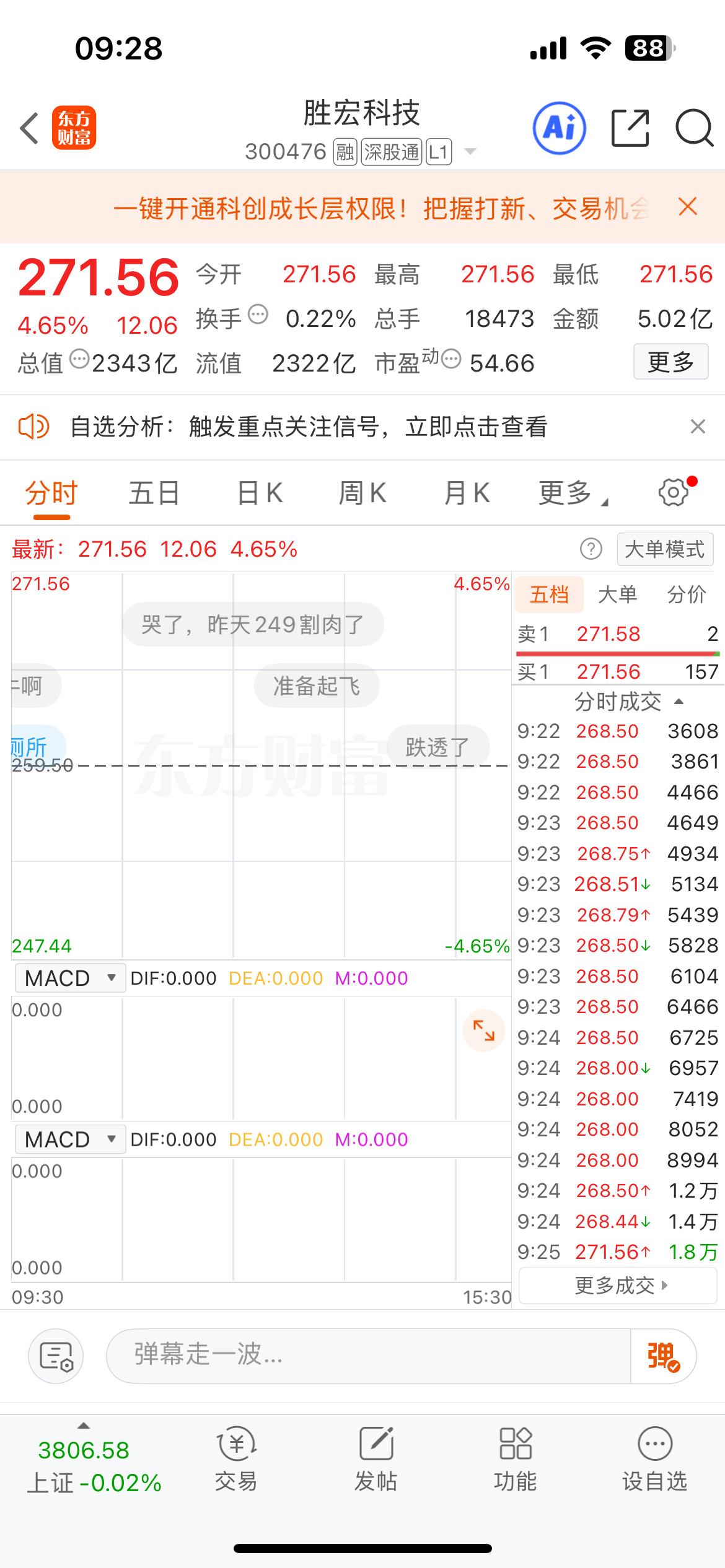Open chart settings gear icon
The image size is (725, 1568).
[674, 493]
